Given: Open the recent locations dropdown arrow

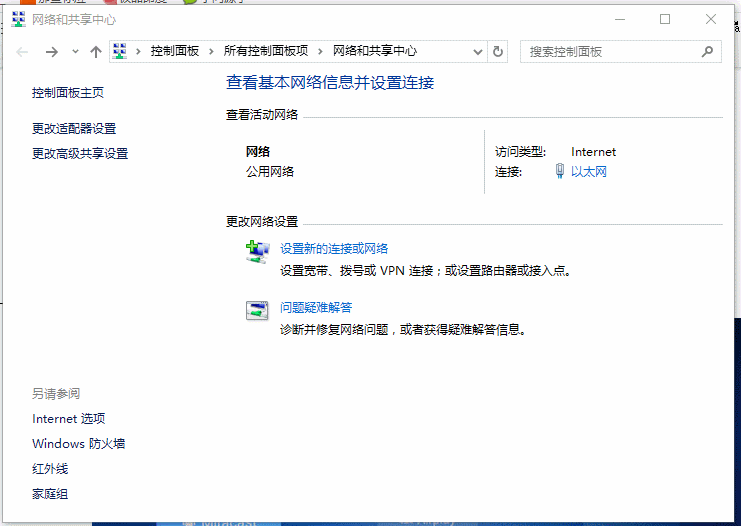Looking at the screenshot, I should 75,51.
